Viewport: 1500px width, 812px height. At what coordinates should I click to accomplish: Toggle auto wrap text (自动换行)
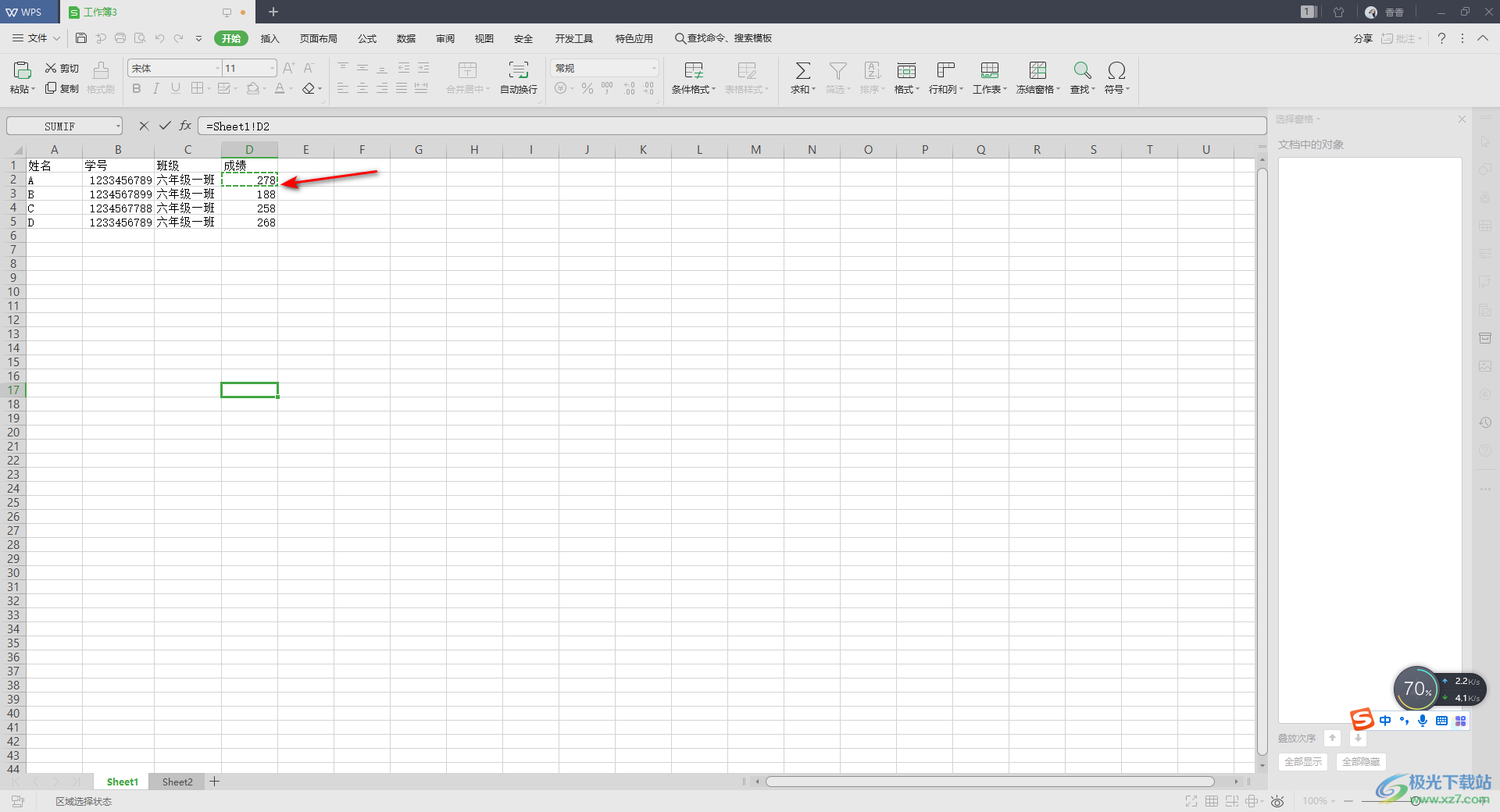point(519,78)
